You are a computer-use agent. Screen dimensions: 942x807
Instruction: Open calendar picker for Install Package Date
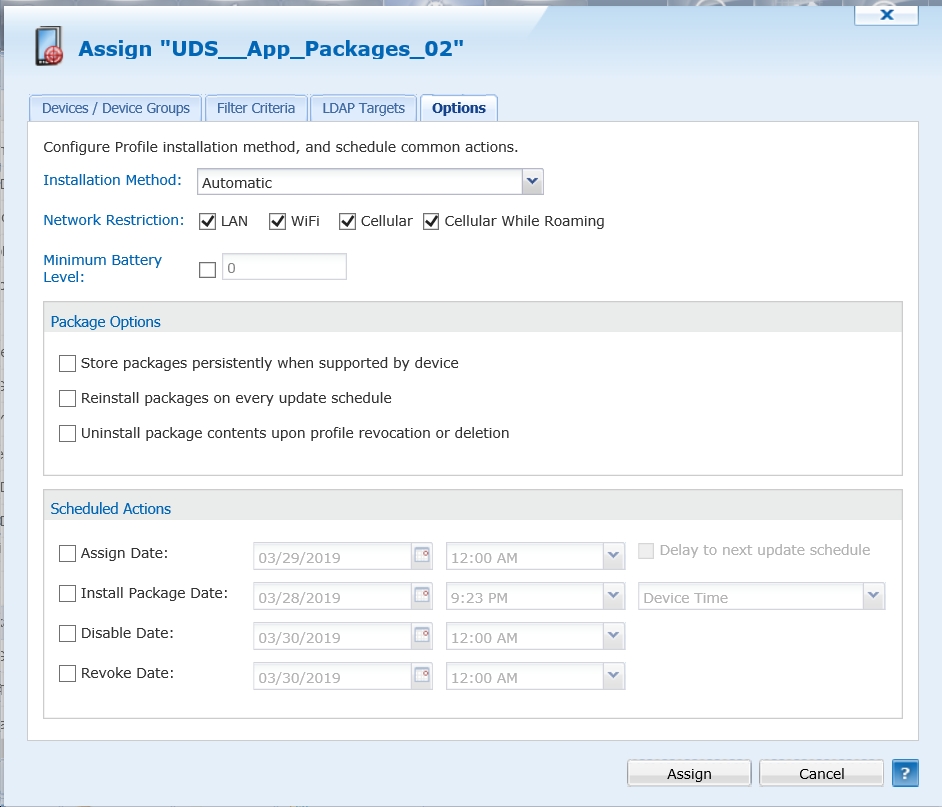tap(422, 596)
